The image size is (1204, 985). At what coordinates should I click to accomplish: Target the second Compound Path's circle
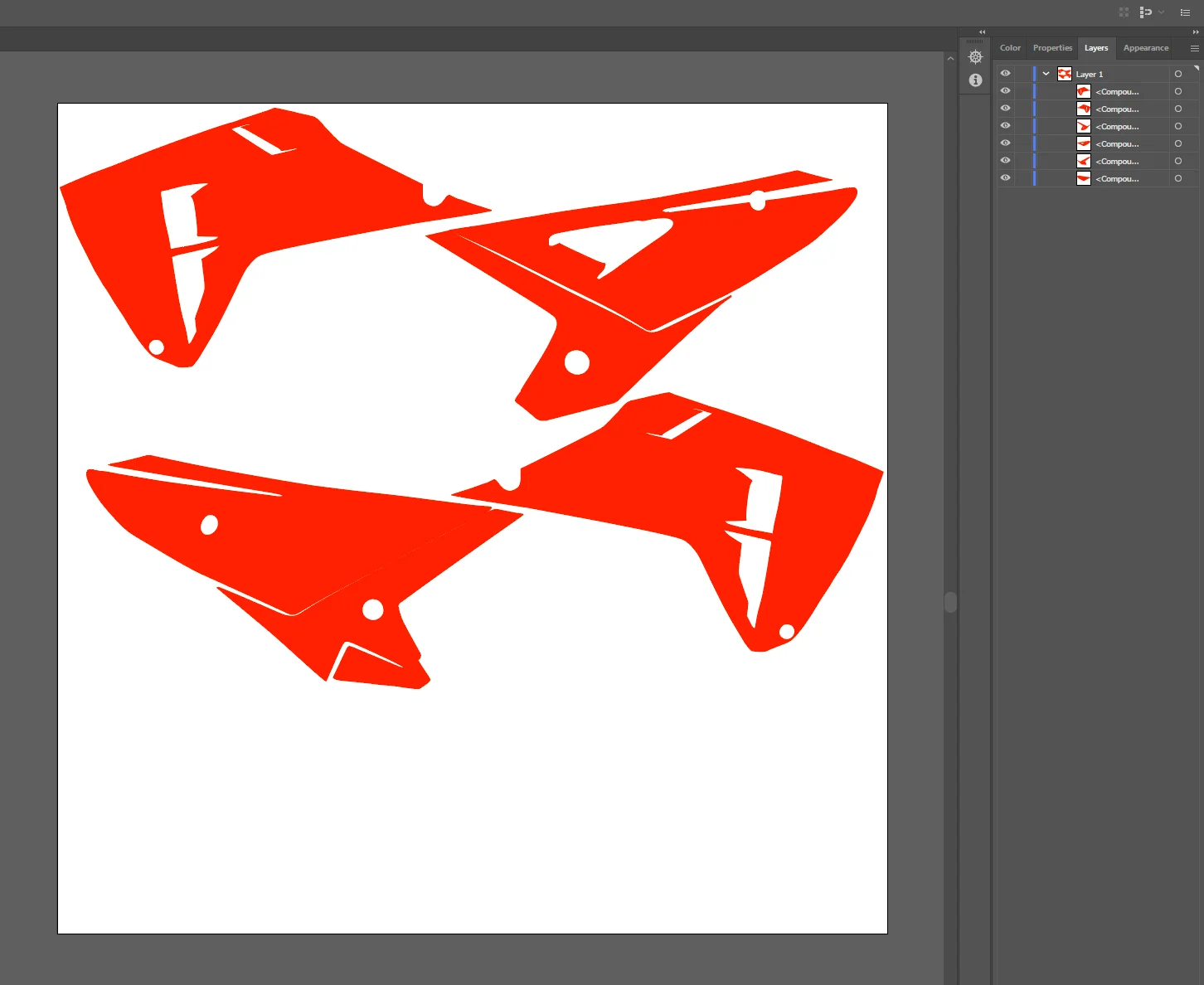[1177, 109]
